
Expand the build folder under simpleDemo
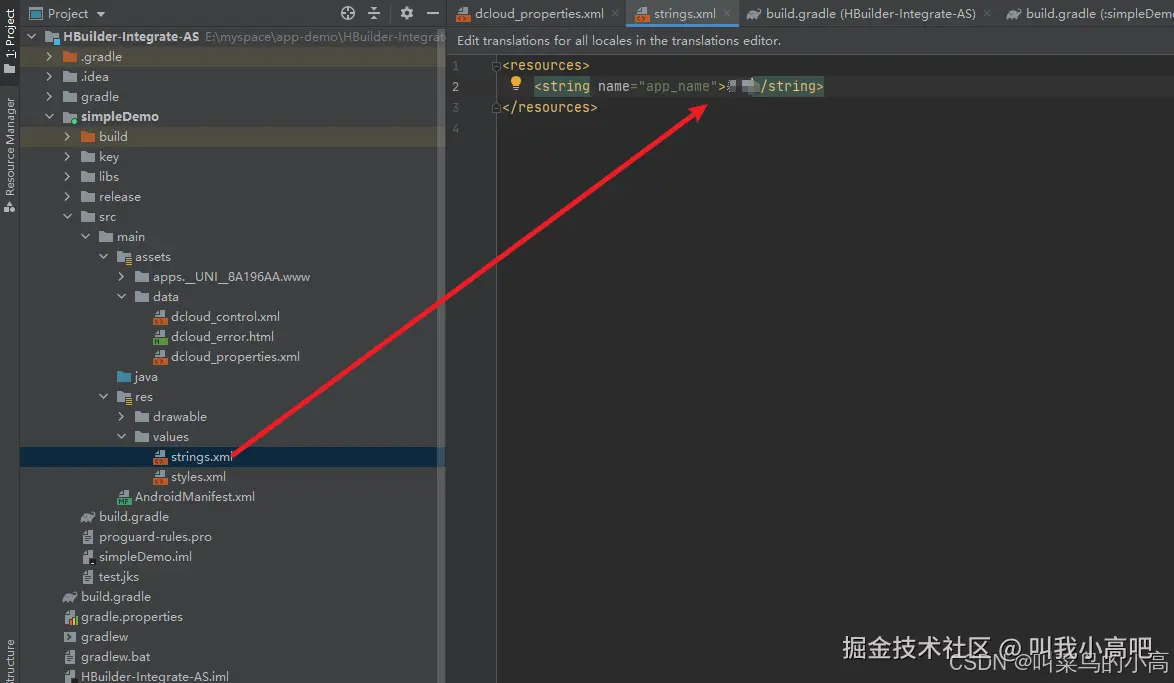click(67, 136)
